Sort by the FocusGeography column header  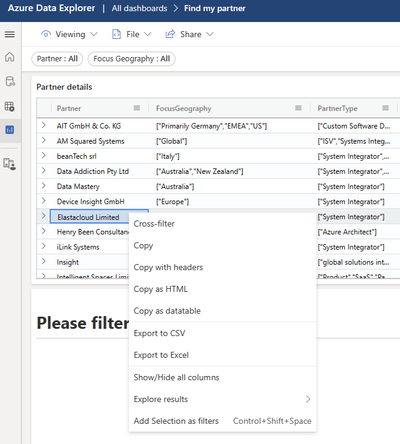(x=184, y=108)
